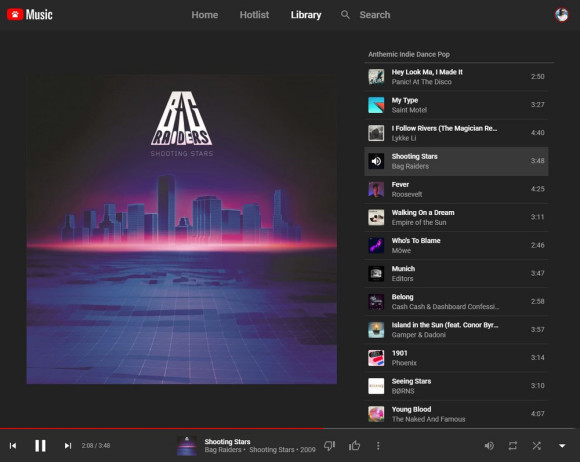Play Munich by Editors
The image size is (580, 462).
pyautogui.click(x=456, y=274)
